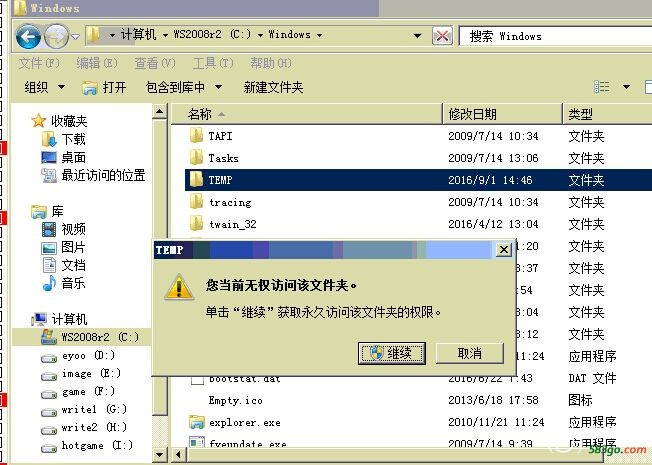Screen dimensions: 652x465
Task: Open 下载 in favorites
Action: click(x=64, y=139)
